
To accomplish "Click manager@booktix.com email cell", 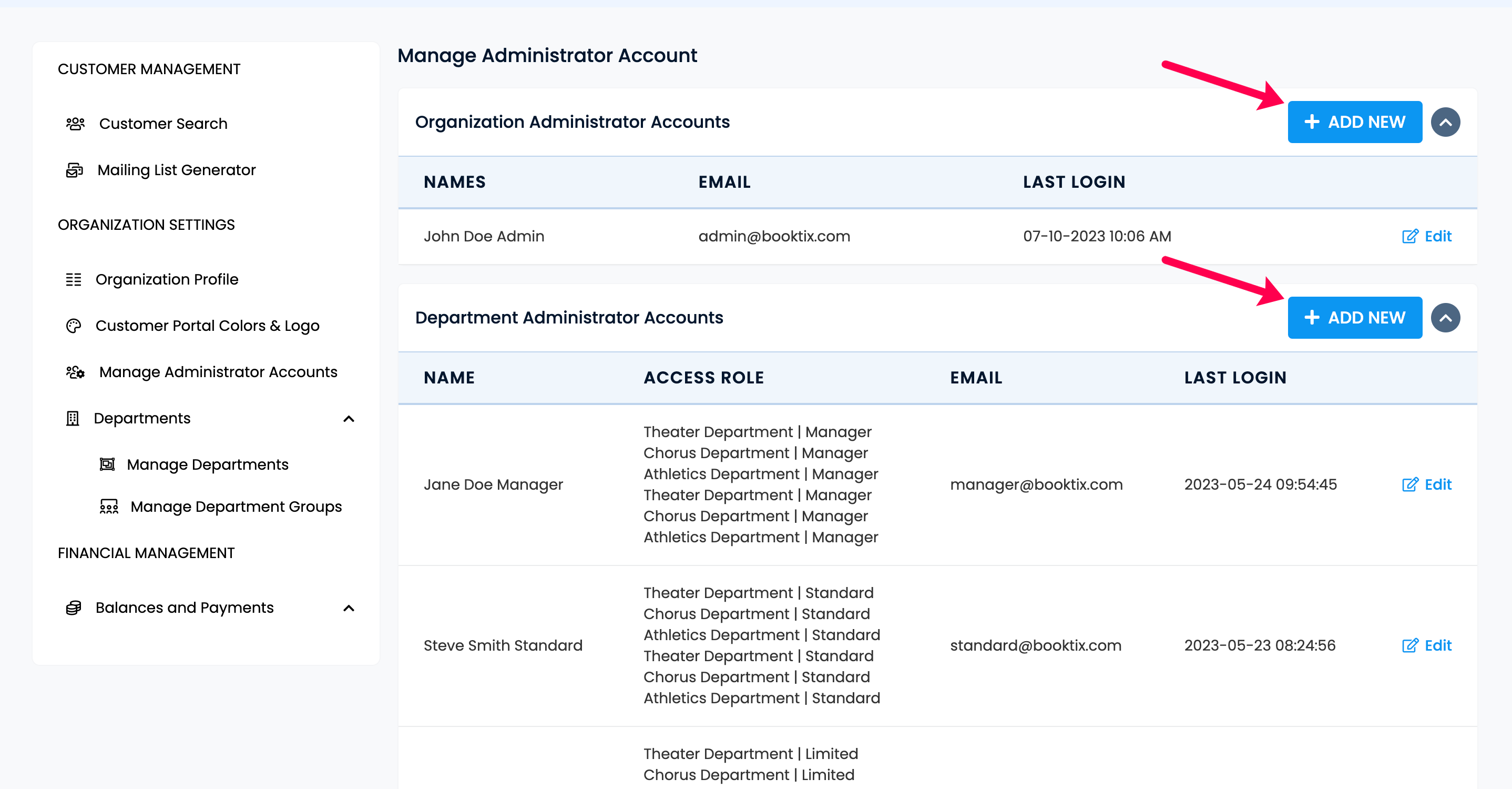I will coord(1036,485).
